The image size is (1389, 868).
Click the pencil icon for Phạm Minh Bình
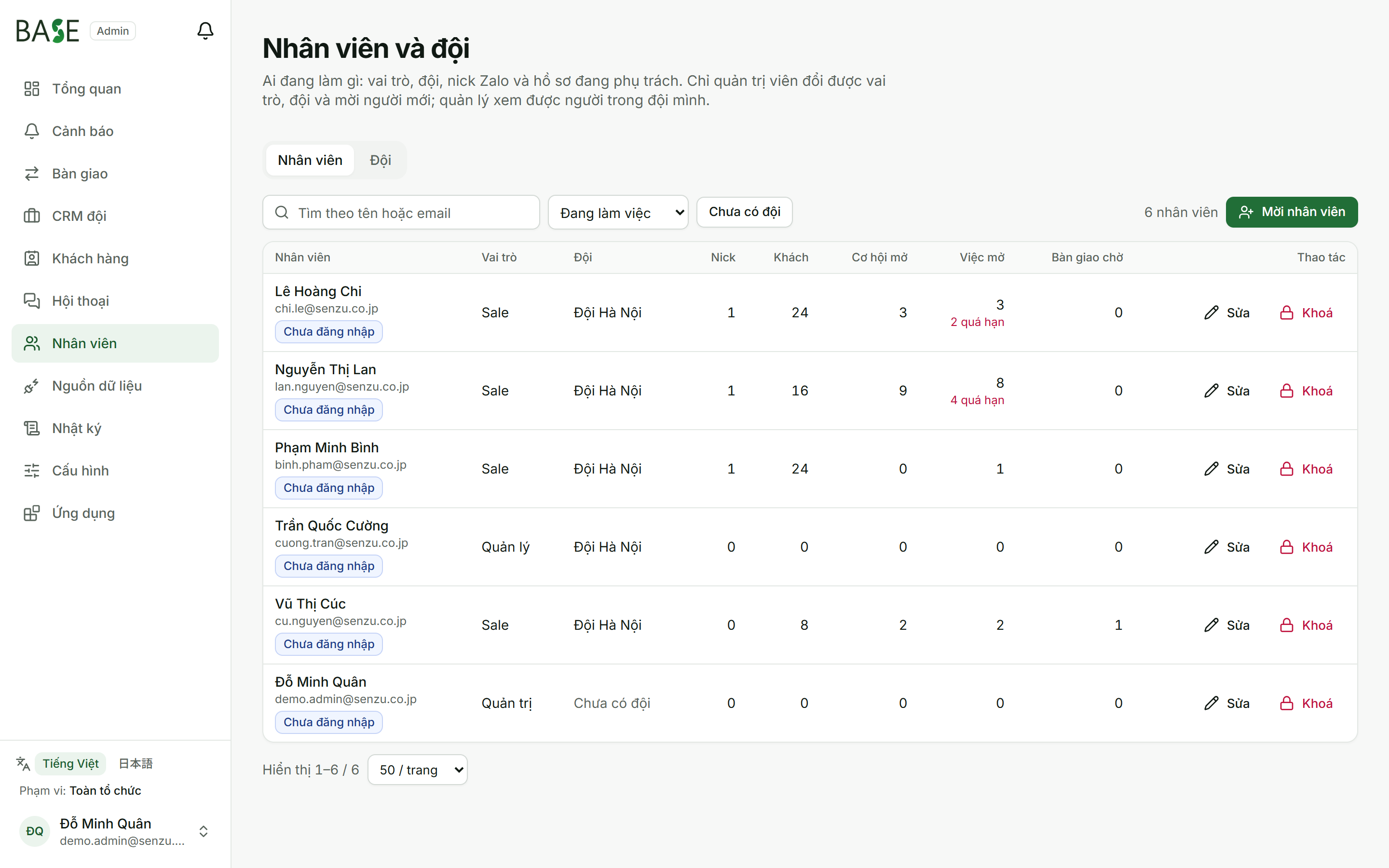coord(1211,468)
